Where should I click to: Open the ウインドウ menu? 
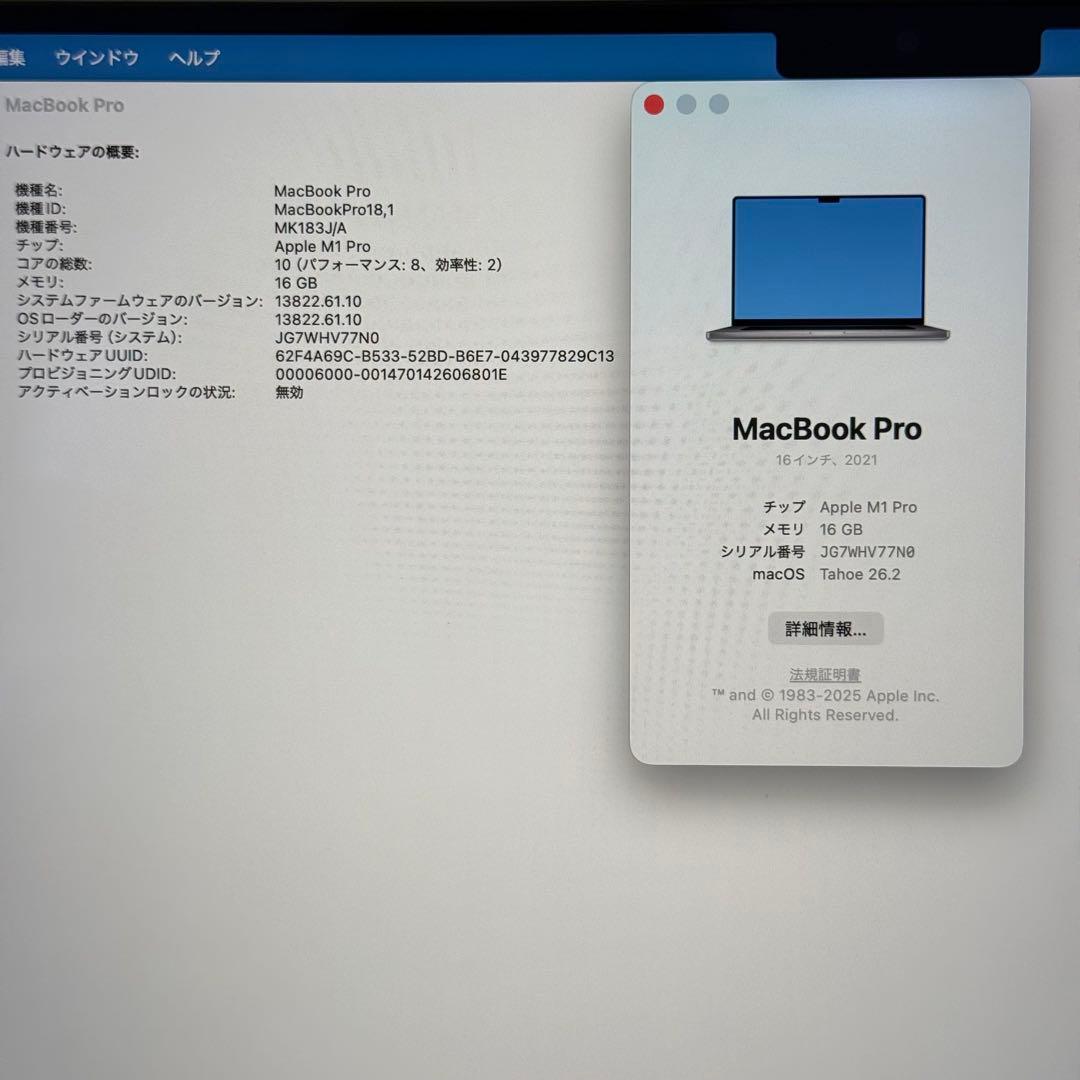[96, 58]
